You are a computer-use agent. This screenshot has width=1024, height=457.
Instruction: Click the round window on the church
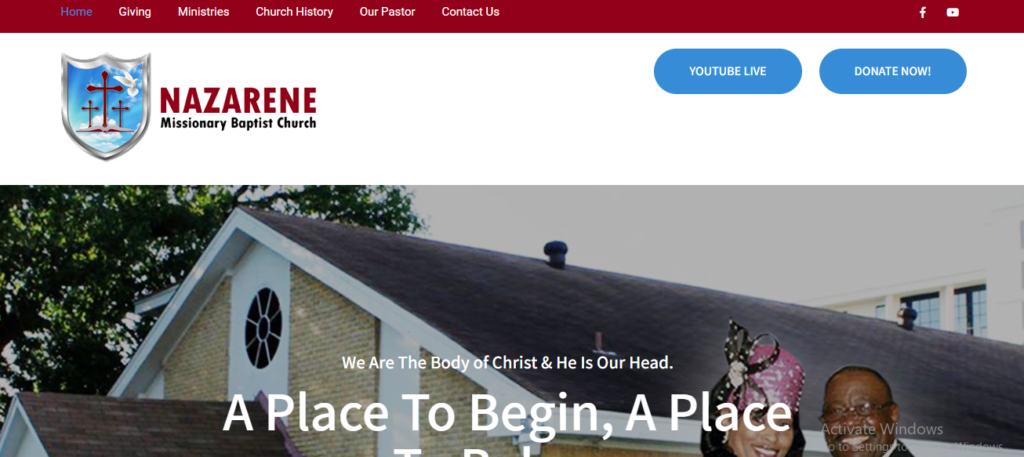(263, 328)
